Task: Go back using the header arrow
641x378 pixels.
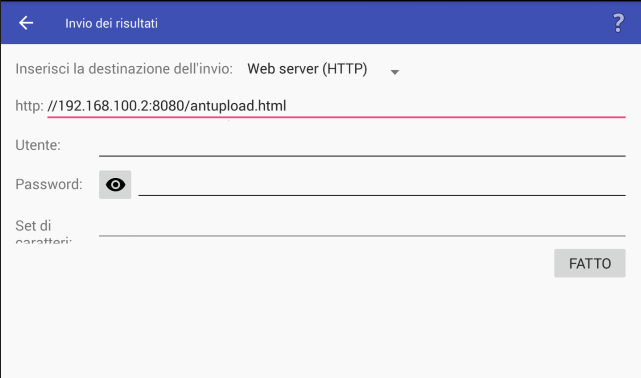Action: (26, 23)
